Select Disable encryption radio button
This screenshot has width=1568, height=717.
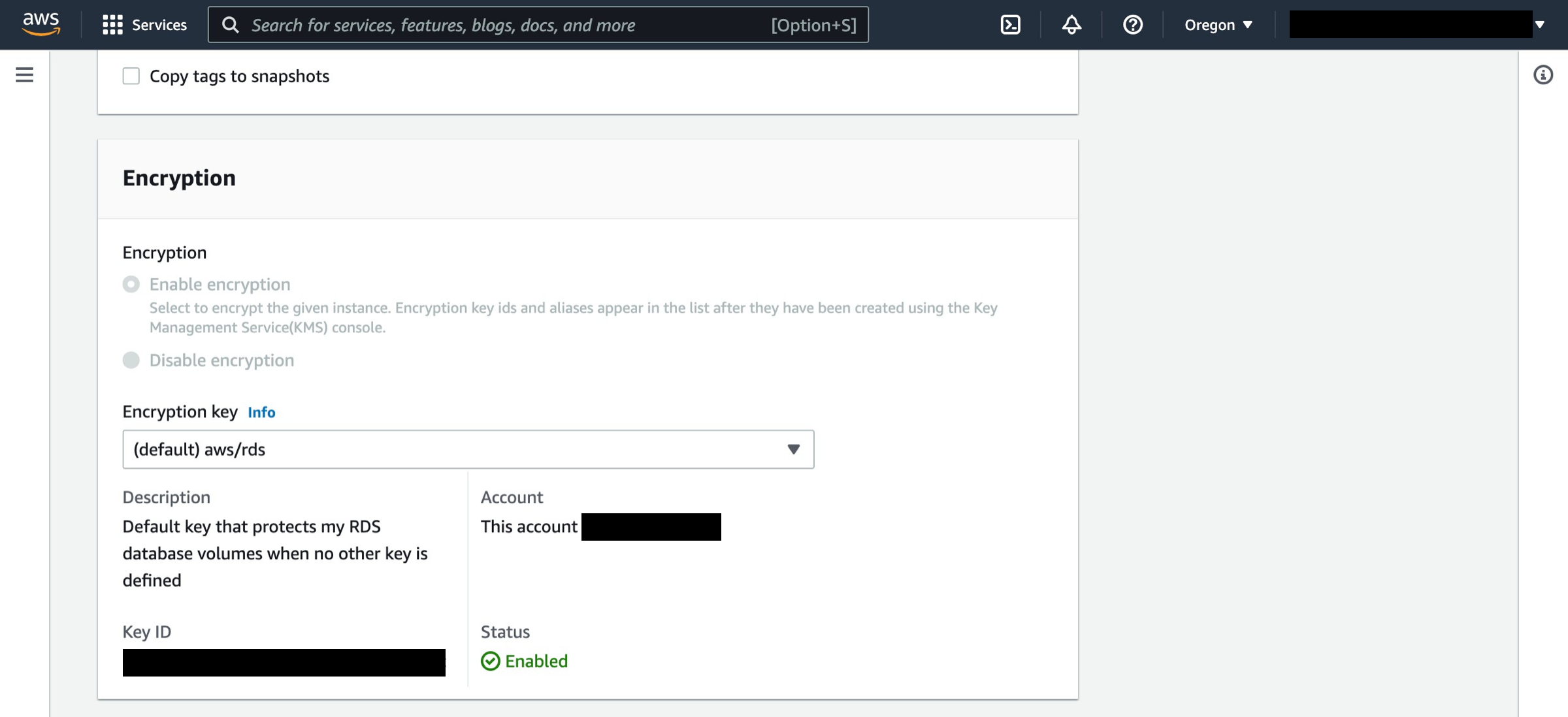[131, 360]
